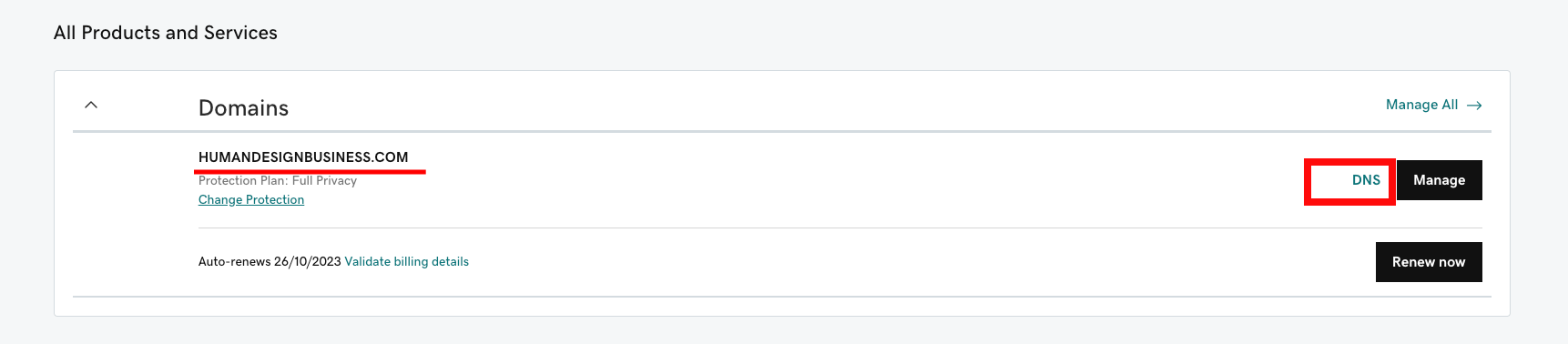Click the Auto-renews label text
This screenshot has height=354, width=1568.
pos(234,261)
